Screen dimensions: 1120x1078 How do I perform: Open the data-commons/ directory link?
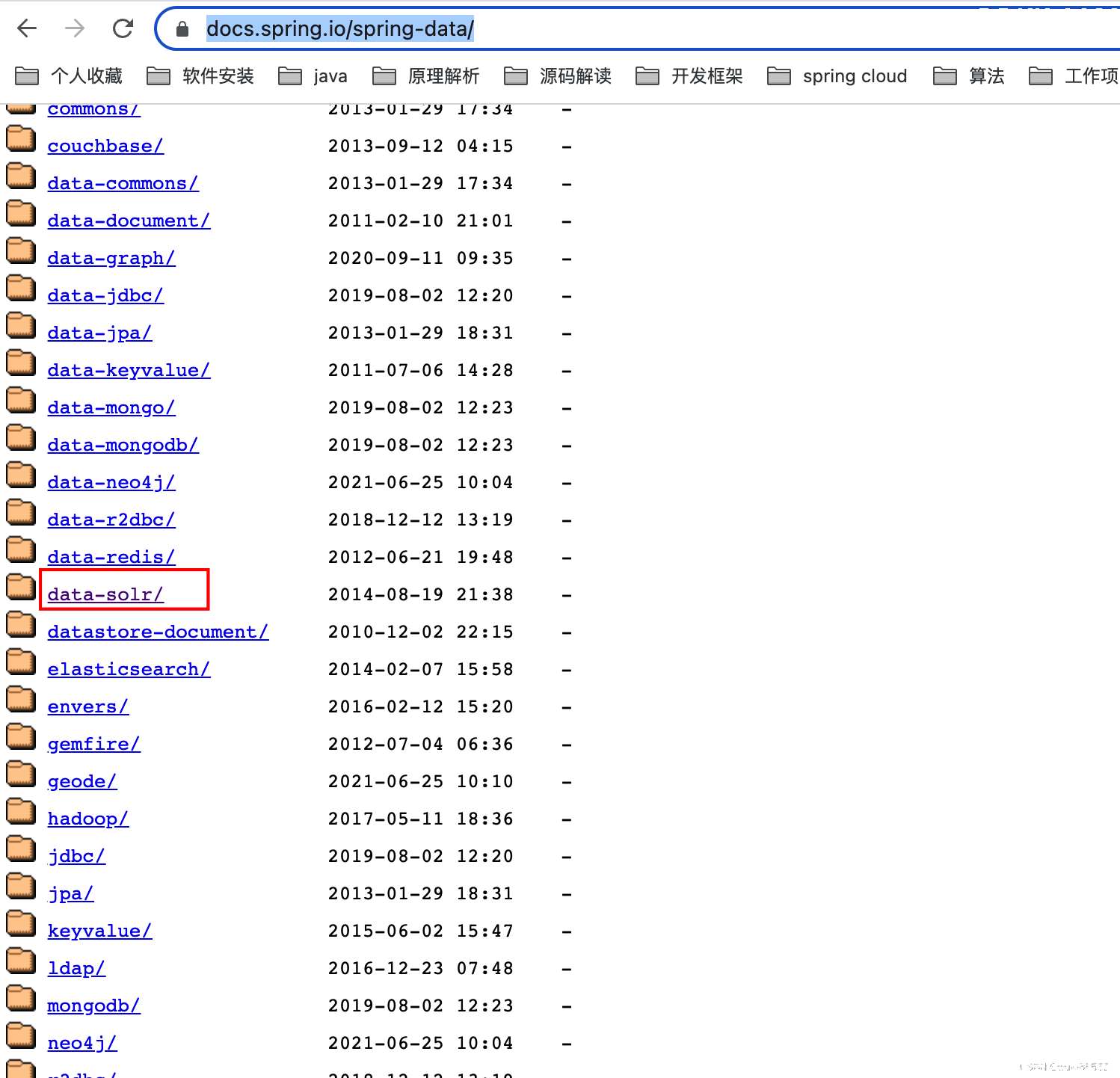click(123, 183)
